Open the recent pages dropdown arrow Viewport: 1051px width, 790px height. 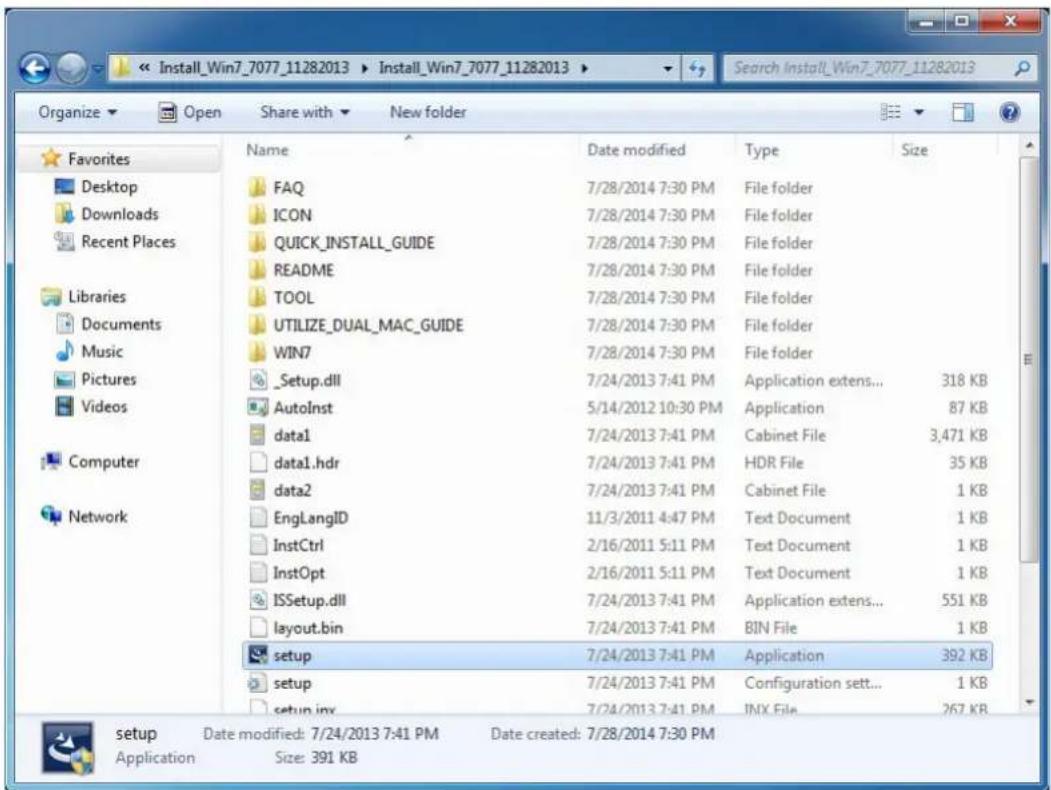(x=97, y=68)
